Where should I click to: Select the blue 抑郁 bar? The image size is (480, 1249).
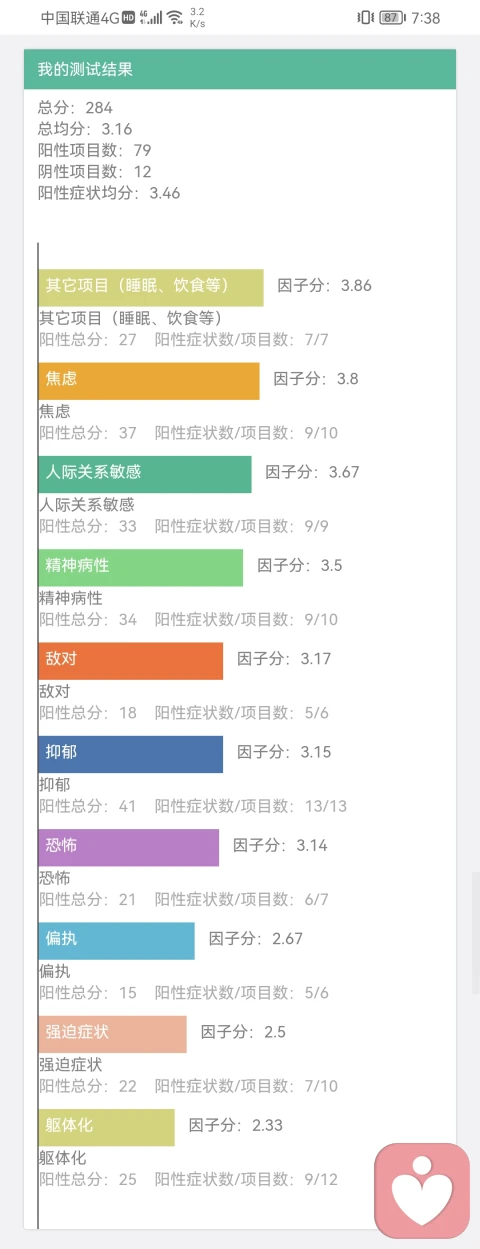pyautogui.click(x=131, y=754)
